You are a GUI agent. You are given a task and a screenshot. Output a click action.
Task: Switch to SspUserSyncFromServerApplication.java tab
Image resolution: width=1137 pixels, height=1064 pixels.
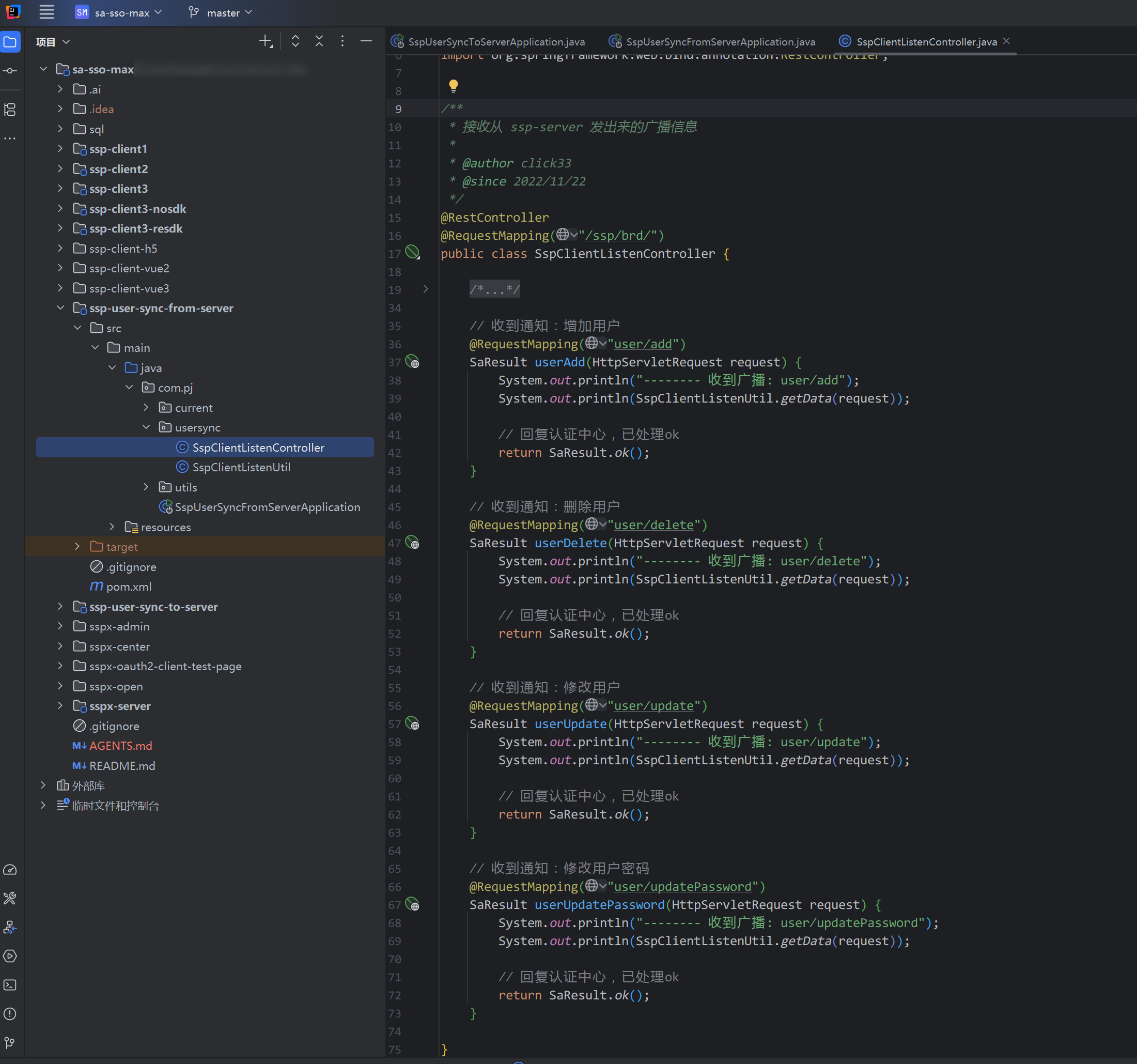coord(713,42)
